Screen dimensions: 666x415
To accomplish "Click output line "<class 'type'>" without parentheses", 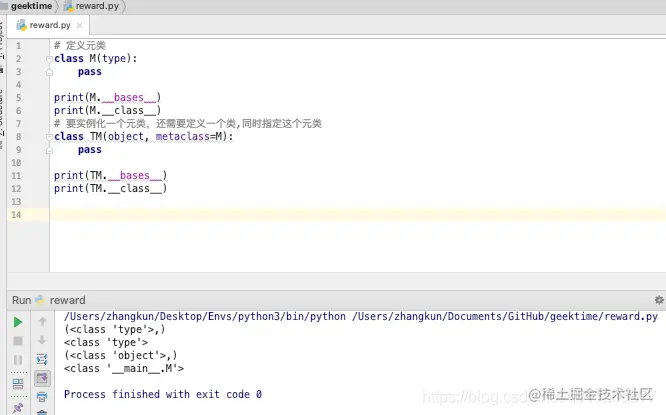I will 106,342.
